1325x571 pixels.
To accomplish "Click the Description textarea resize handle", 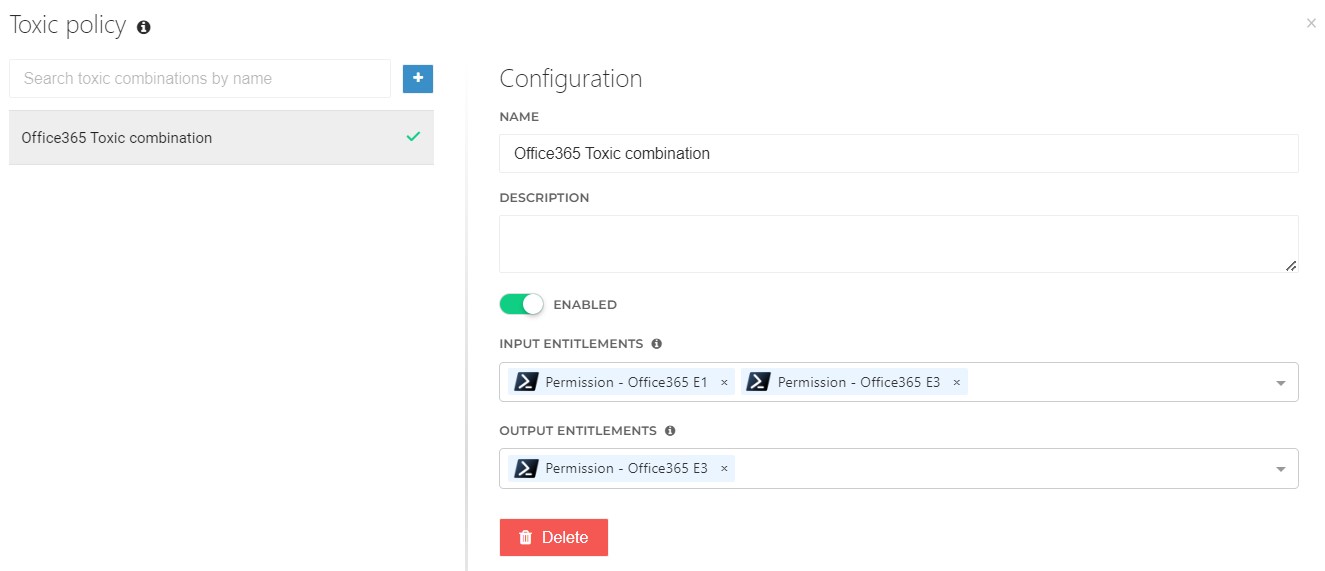I will point(1291,266).
